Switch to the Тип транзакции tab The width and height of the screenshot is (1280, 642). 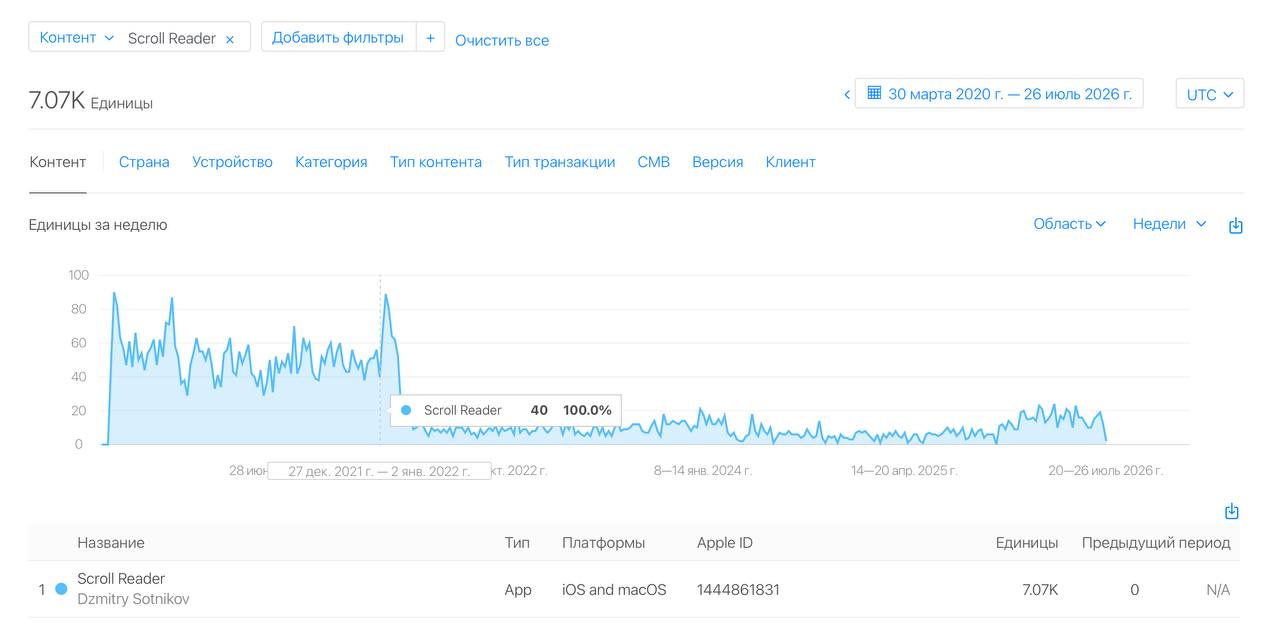(560, 161)
